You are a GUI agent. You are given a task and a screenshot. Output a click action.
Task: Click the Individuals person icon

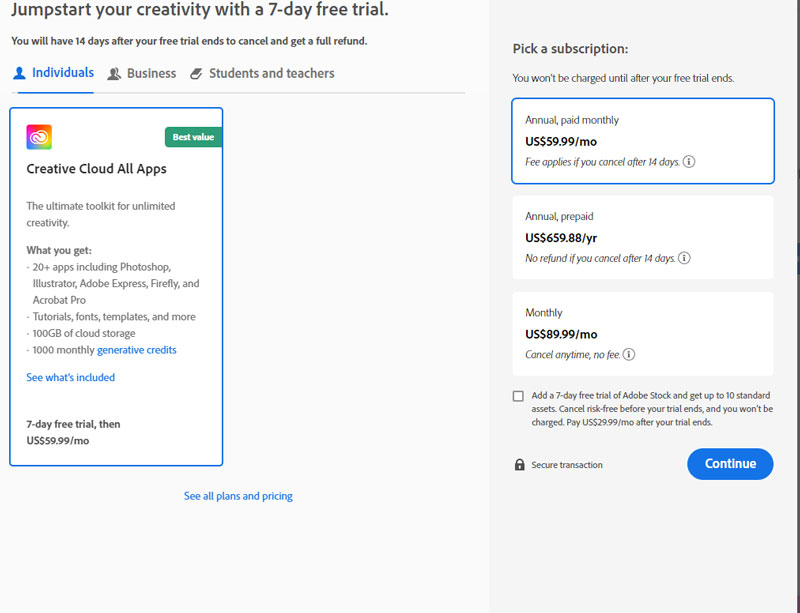19,73
